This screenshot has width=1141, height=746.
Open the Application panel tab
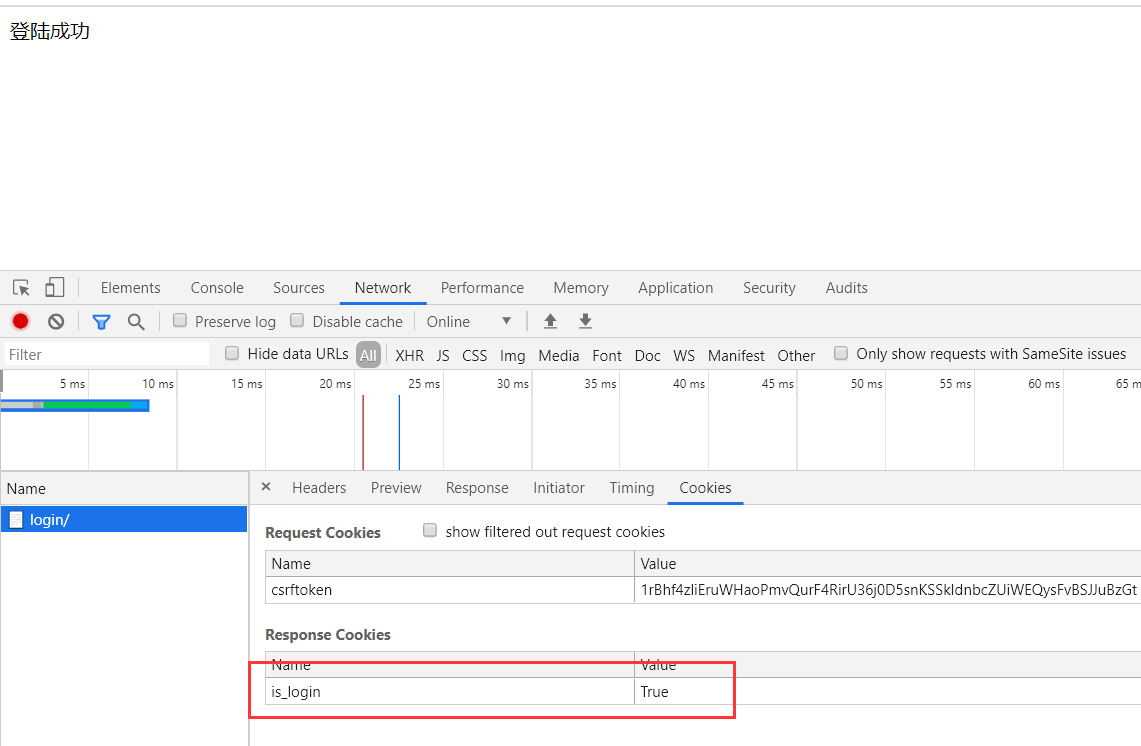click(675, 287)
